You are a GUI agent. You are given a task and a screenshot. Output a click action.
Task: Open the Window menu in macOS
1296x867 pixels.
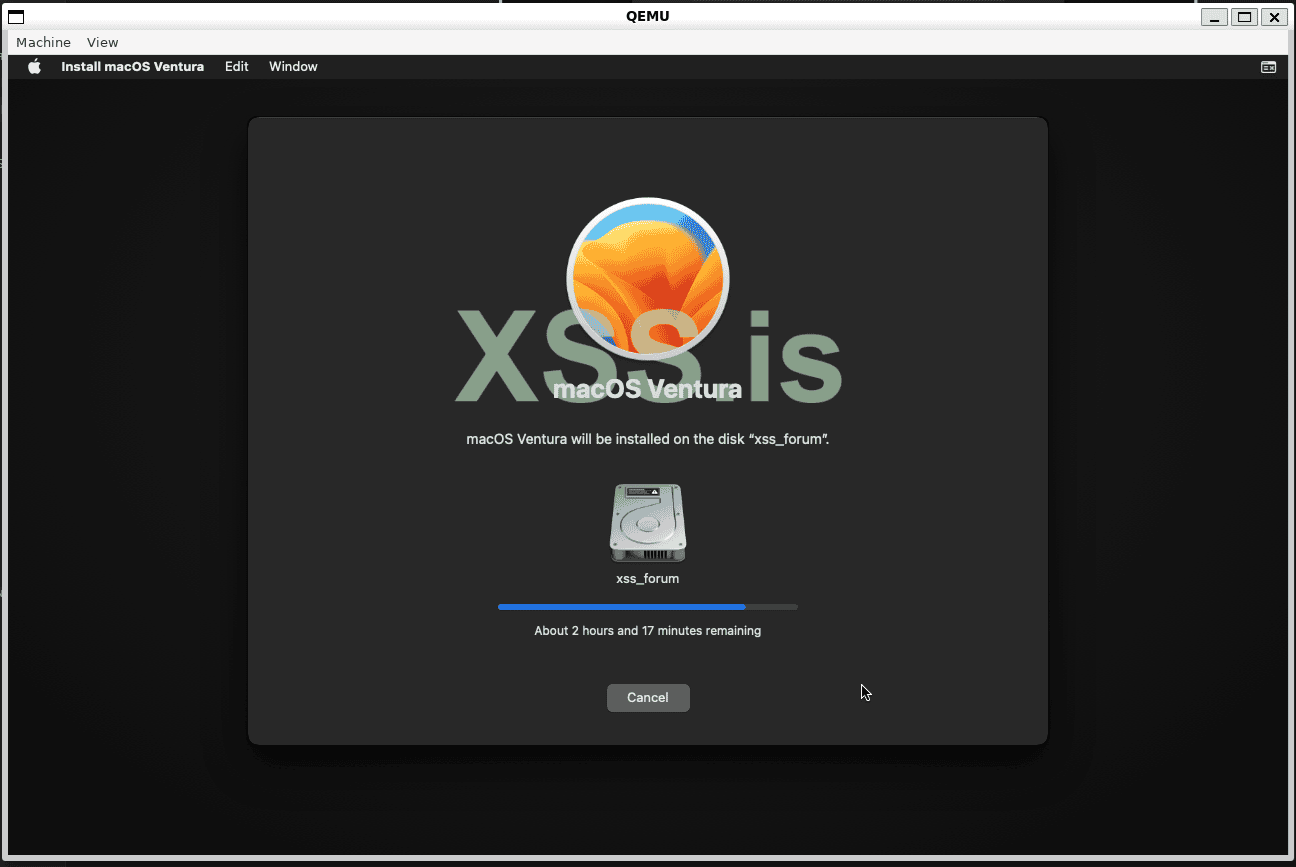[293, 67]
